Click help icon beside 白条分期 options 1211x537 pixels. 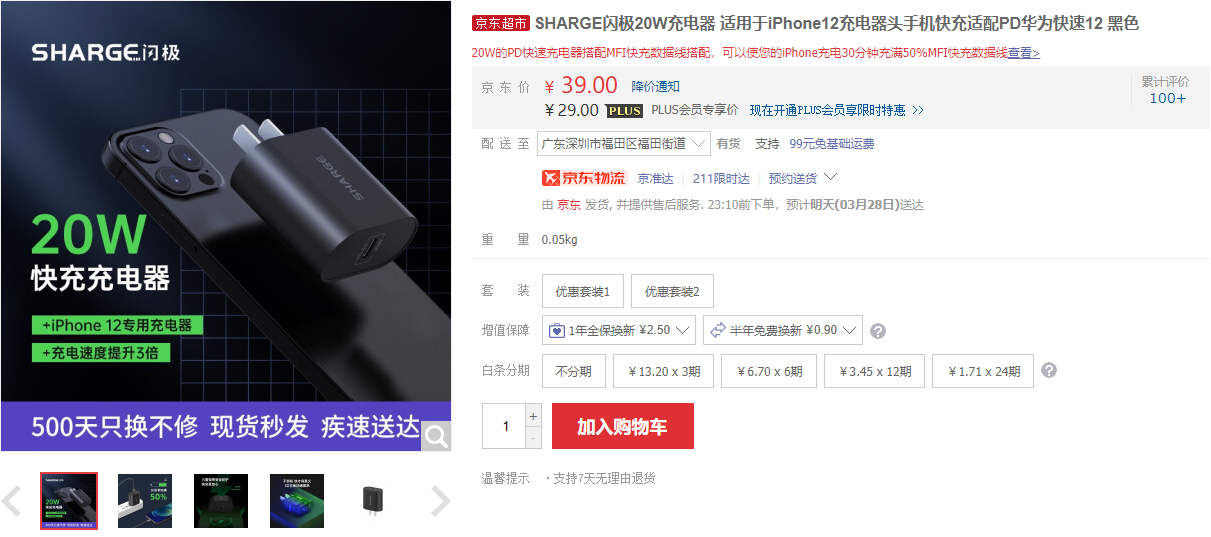click(x=1049, y=370)
